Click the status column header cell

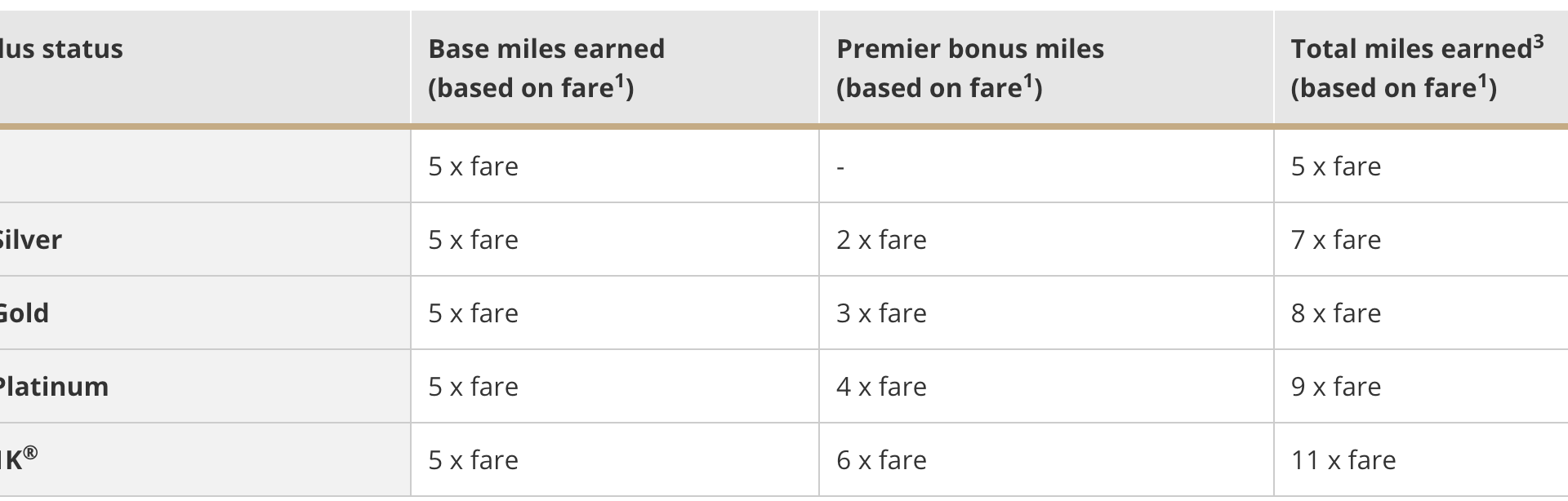62,49
